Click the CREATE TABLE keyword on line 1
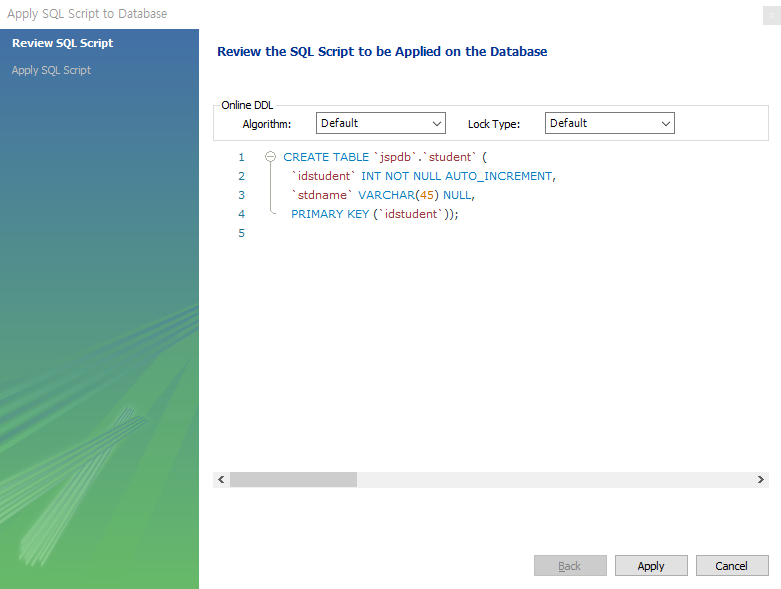This screenshot has width=781, height=589. [x=326, y=157]
